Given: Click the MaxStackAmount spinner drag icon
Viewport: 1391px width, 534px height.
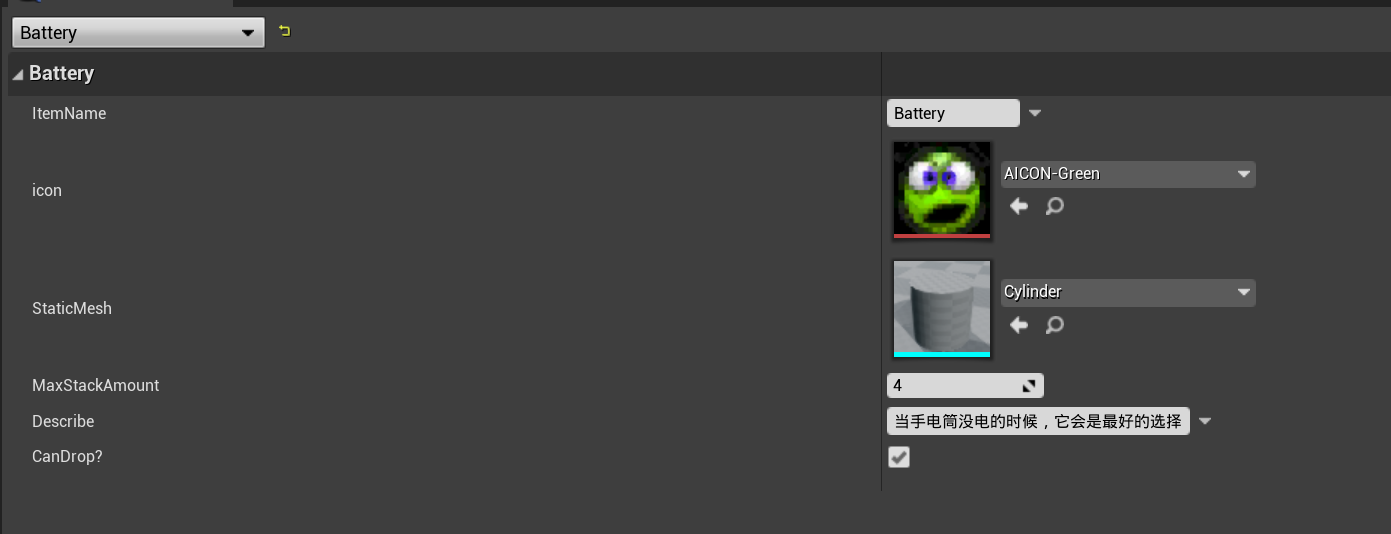Looking at the screenshot, I should coord(1029,386).
